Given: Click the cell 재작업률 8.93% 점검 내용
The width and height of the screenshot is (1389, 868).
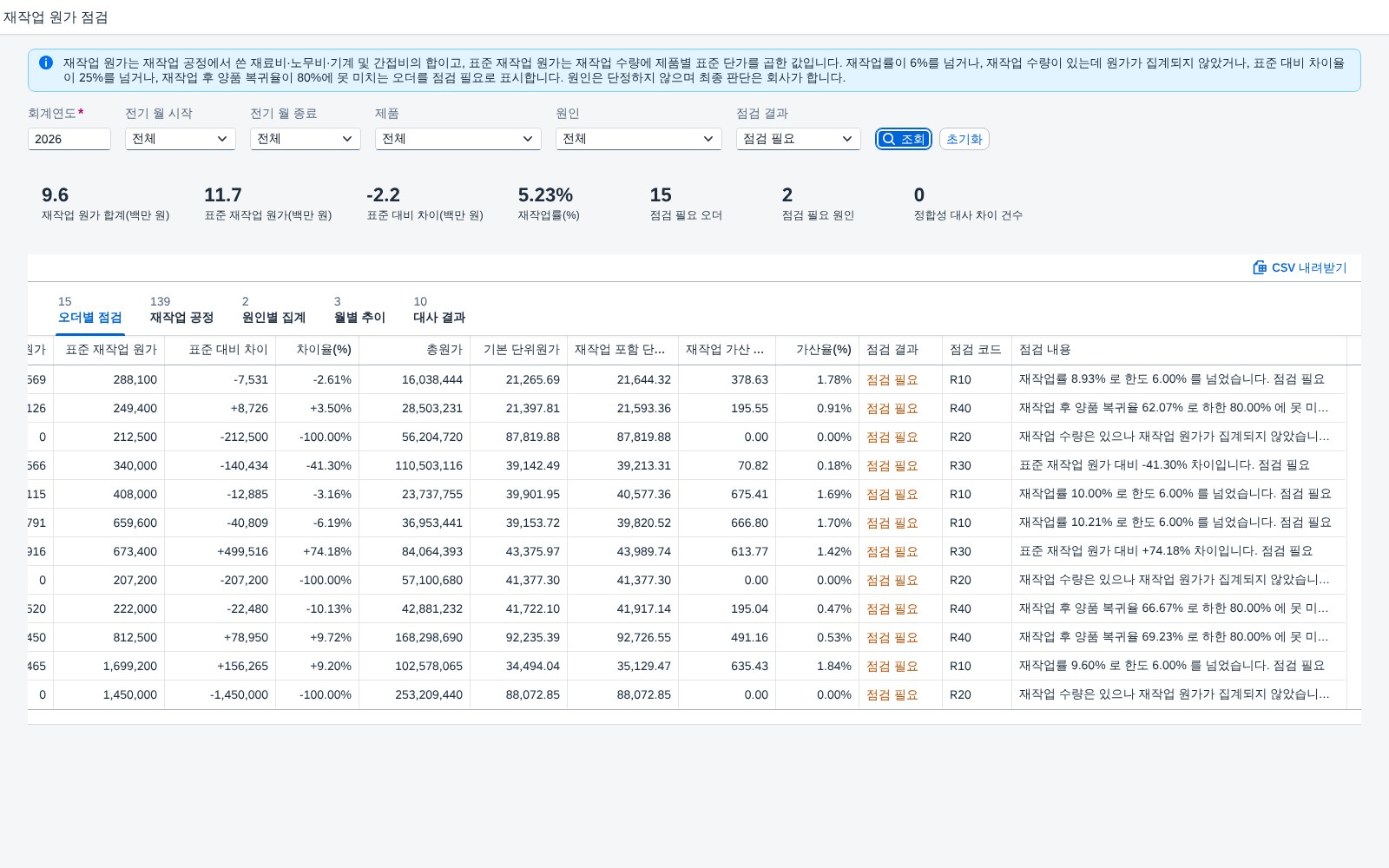Looking at the screenshot, I should pyautogui.click(x=1179, y=379).
